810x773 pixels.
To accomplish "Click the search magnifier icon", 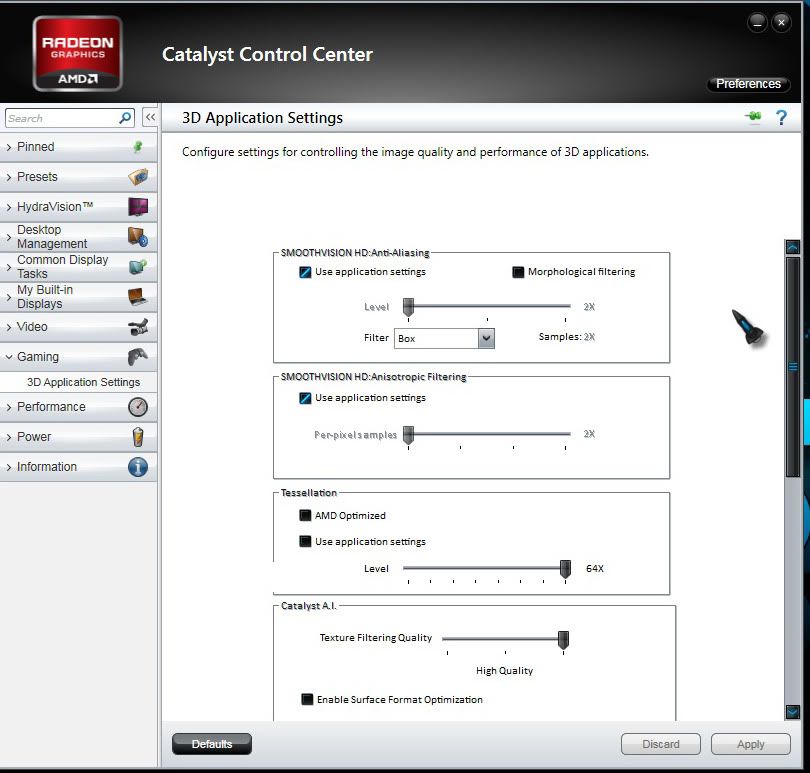I will (125, 118).
